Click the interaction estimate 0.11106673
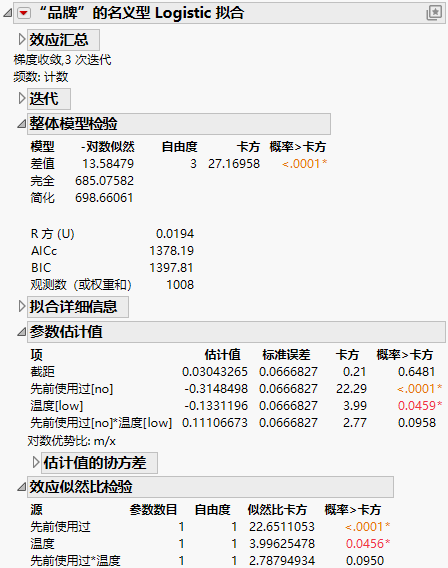This screenshot has width=448, height=568. [215, 423]
